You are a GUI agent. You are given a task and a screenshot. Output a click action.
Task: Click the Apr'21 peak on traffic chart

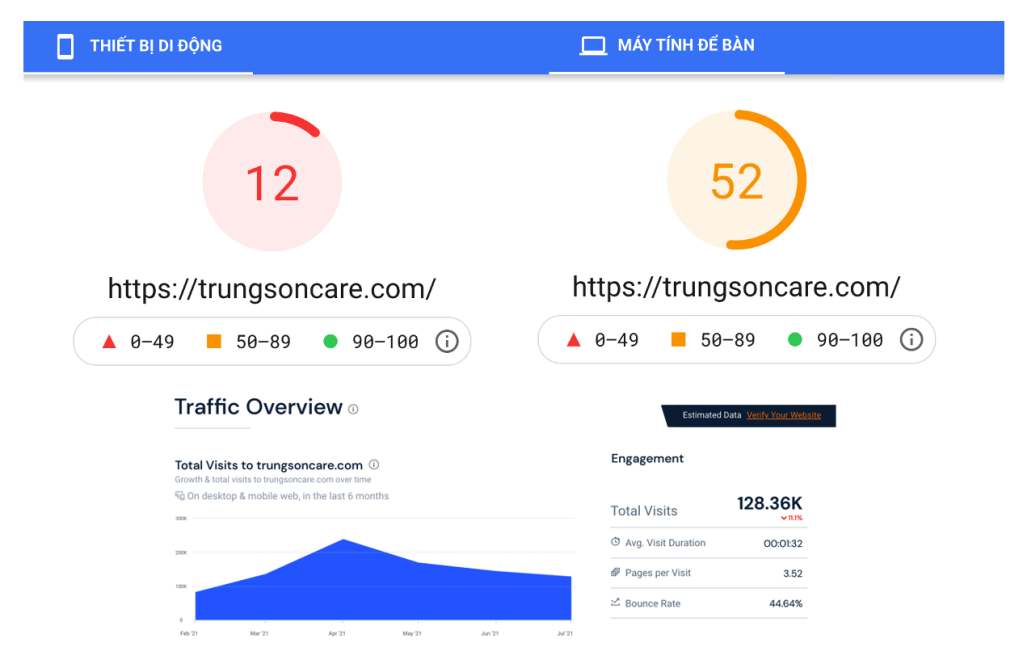343,541
